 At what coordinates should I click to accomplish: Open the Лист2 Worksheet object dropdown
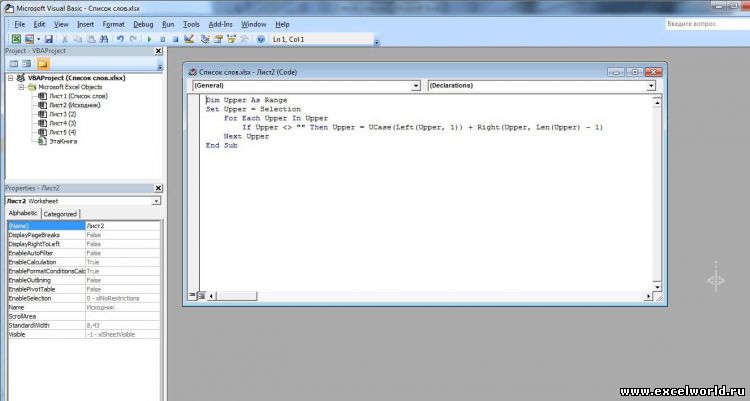(156, 201)
